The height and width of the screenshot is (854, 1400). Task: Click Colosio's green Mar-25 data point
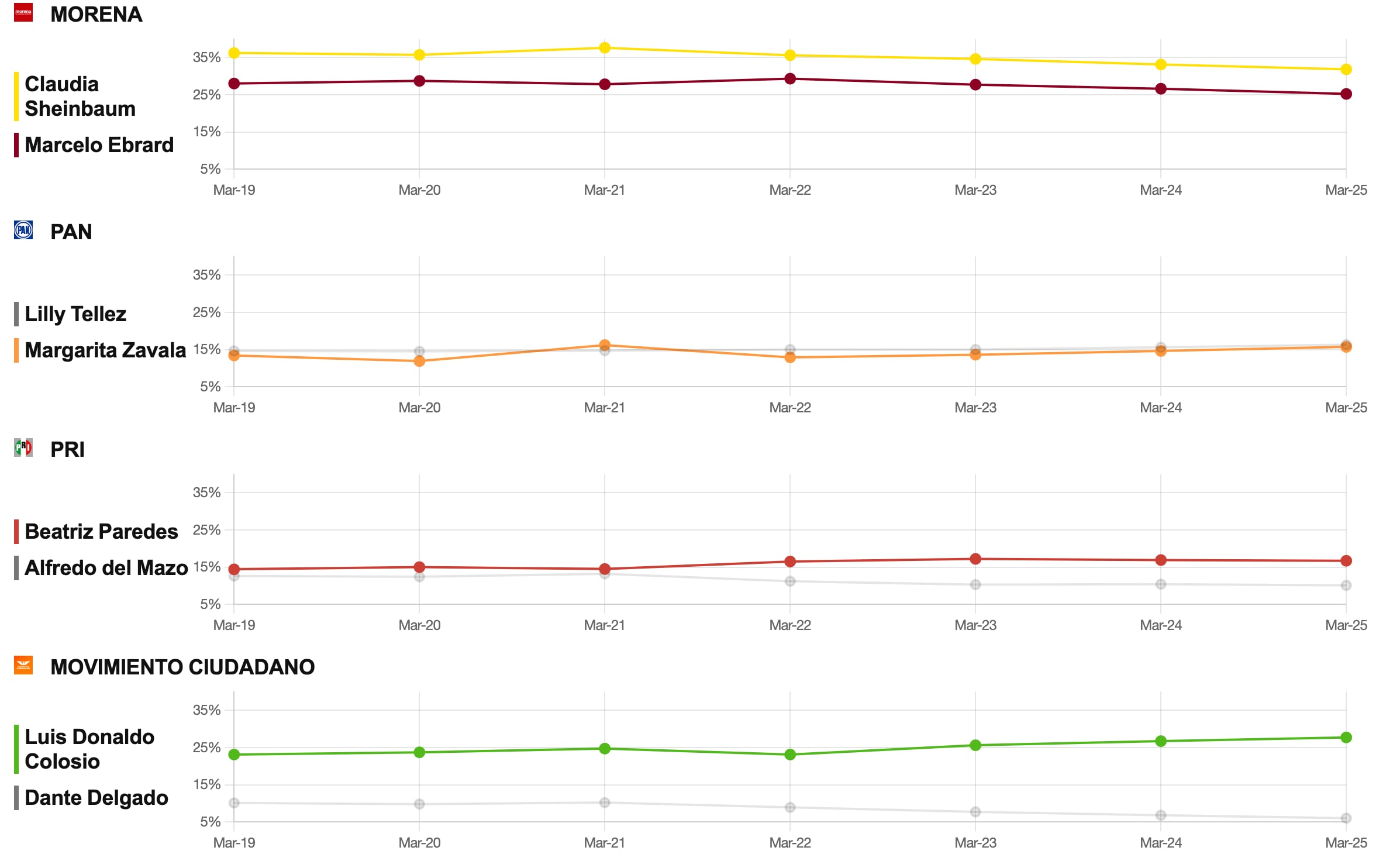[x=1346, y=738]
